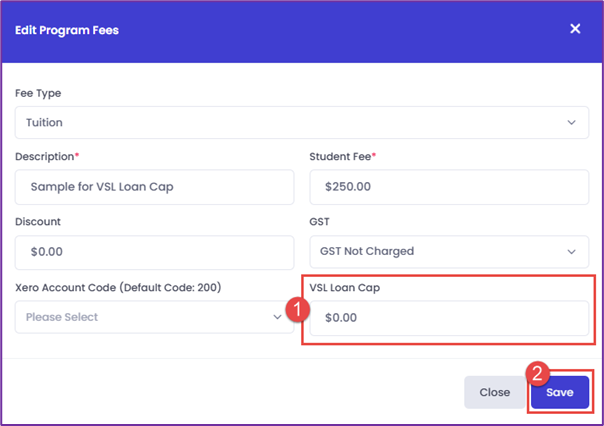The image size is (604, 426).
Task: Expand the GST Not Charged dropdown
Action: pyautogui.click(x=449, y=252)
